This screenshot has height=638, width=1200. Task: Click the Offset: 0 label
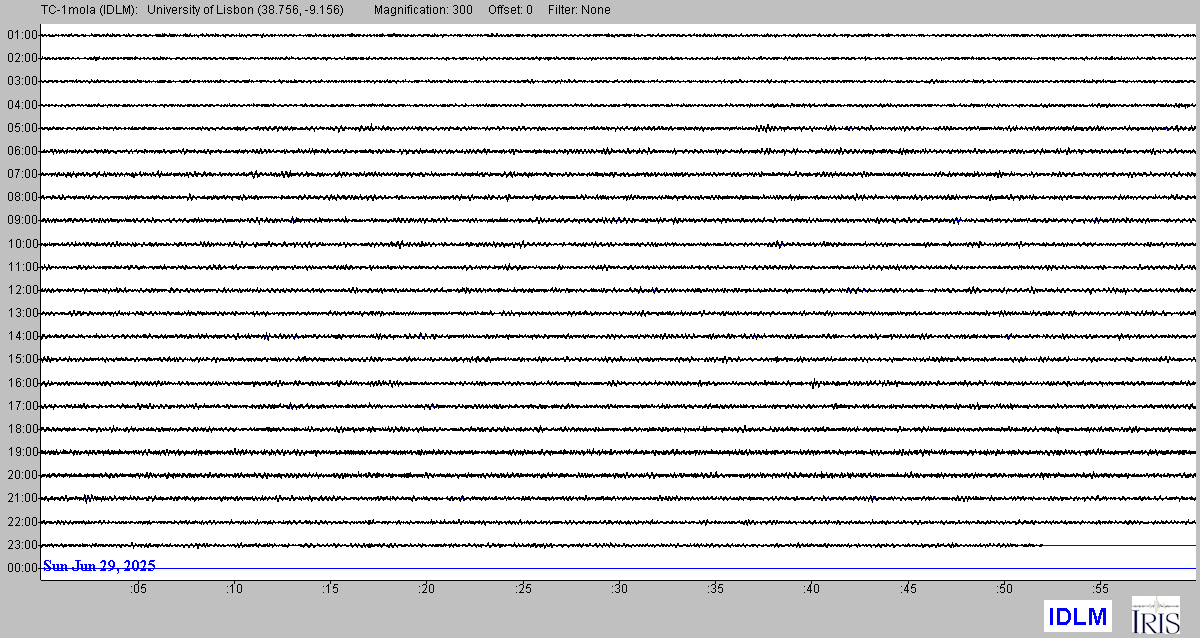click(510, 10)
